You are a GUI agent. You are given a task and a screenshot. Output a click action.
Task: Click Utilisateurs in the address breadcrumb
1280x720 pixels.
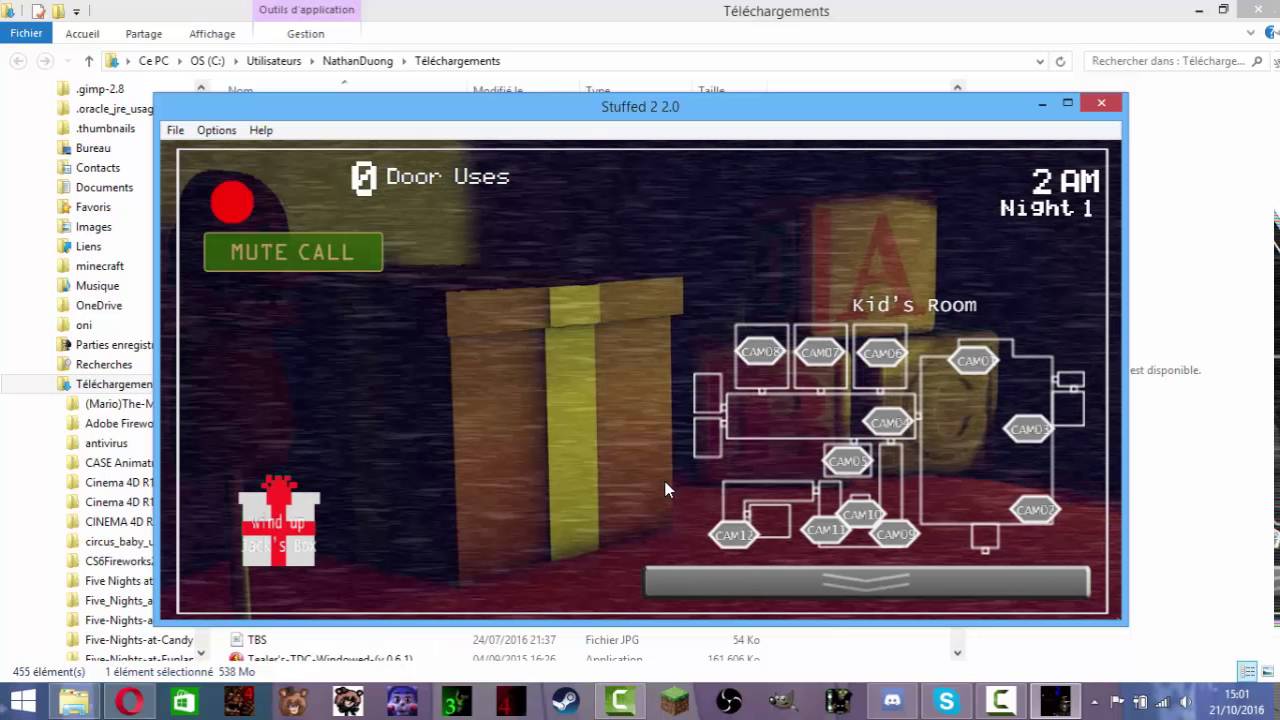(x=274, y=61)
